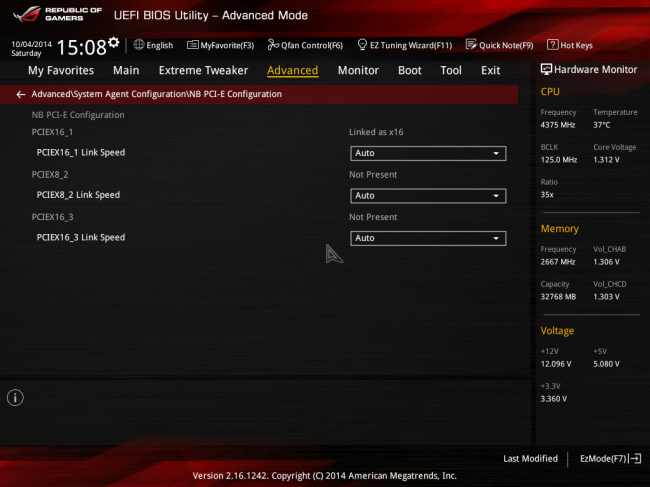Click the BCLK value 125.0 MHz
This screenshot has width=650, height=487.
(559, 160)
